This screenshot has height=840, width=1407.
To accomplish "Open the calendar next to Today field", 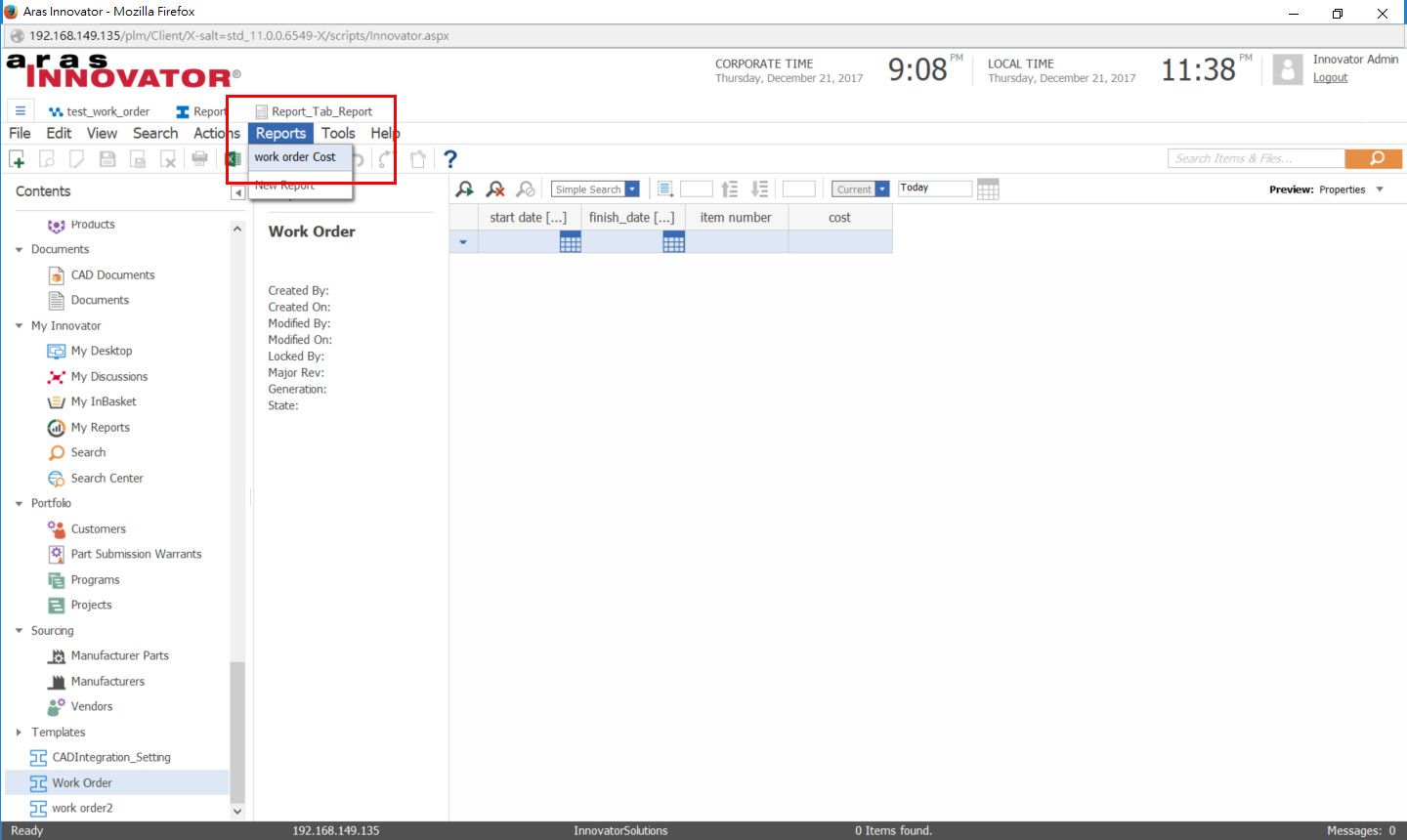I will click(988, 189).
